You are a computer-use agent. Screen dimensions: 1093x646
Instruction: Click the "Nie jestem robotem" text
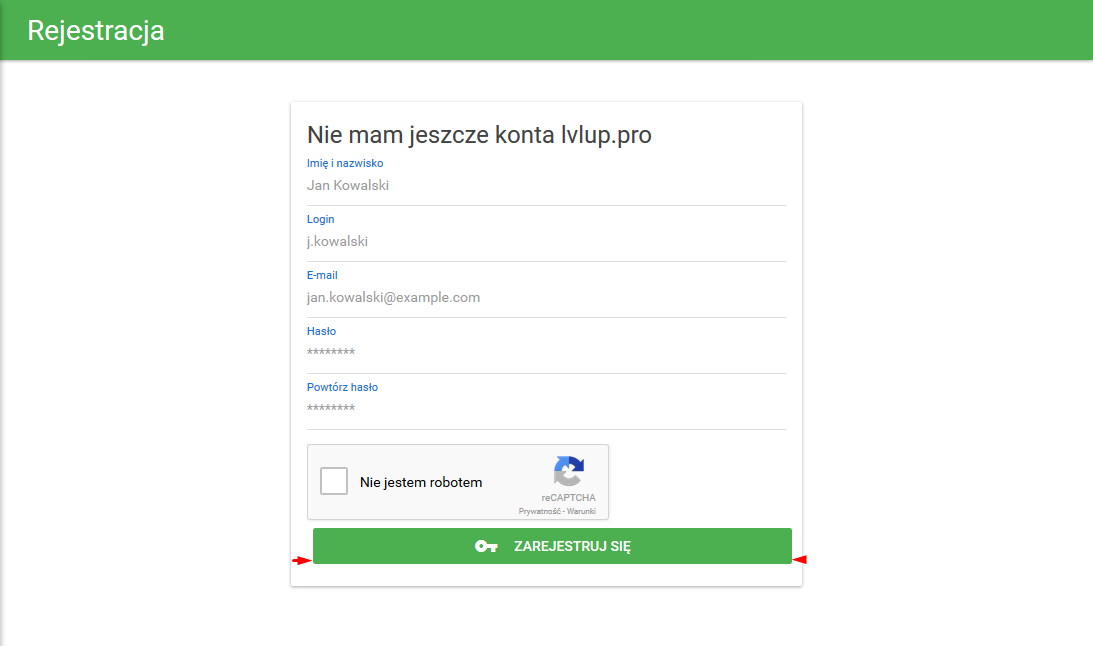tap(421, 482)
